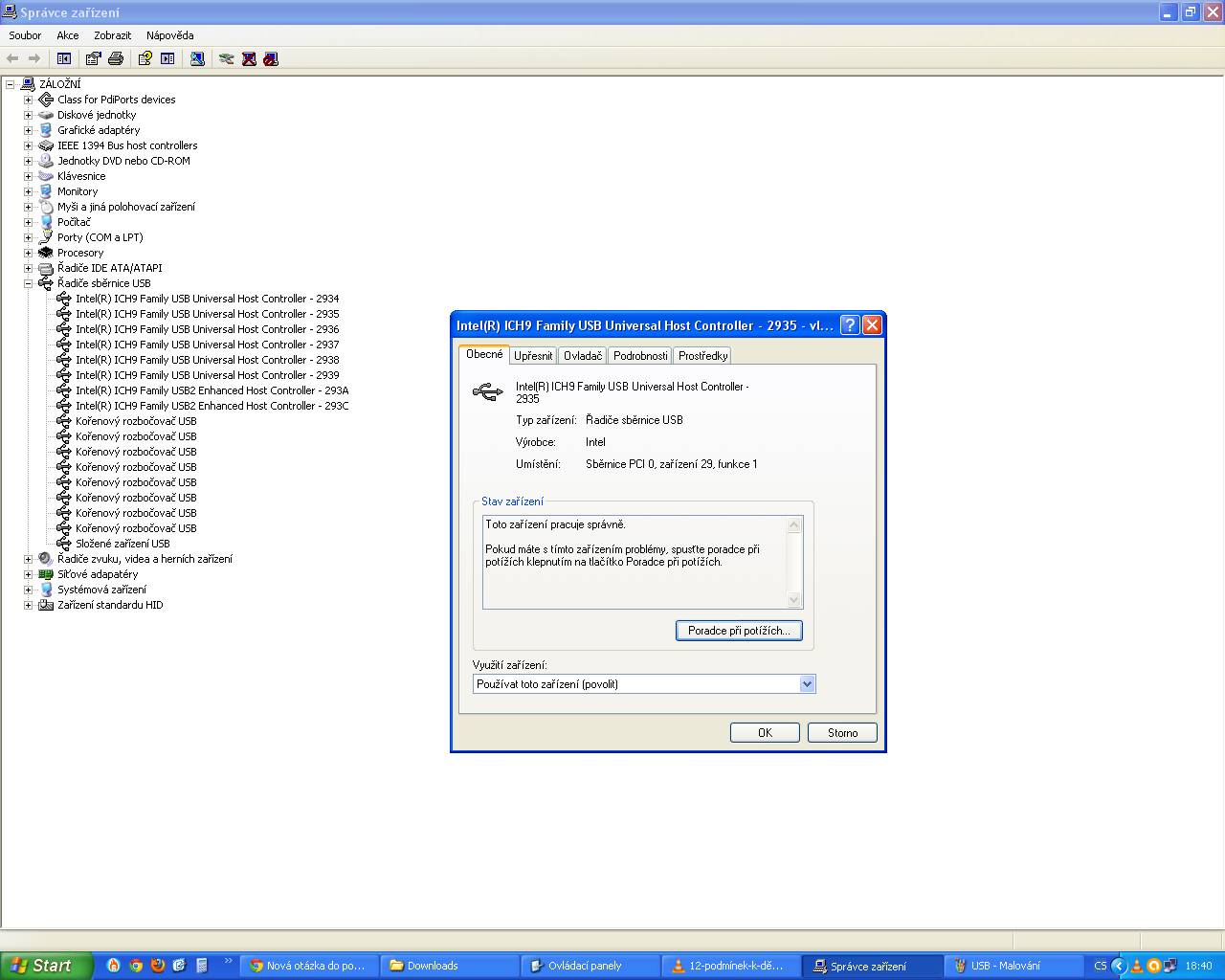Click the CS language indicator in tray
Image resolution: width=1225 pixels, height=980 pixels.
(1100, 966)
